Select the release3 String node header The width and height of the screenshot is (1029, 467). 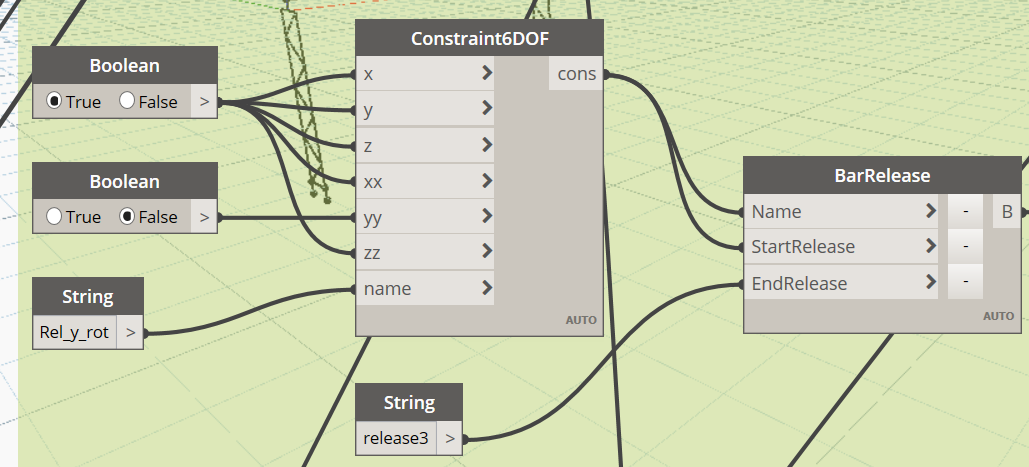[x=409, y=402]
